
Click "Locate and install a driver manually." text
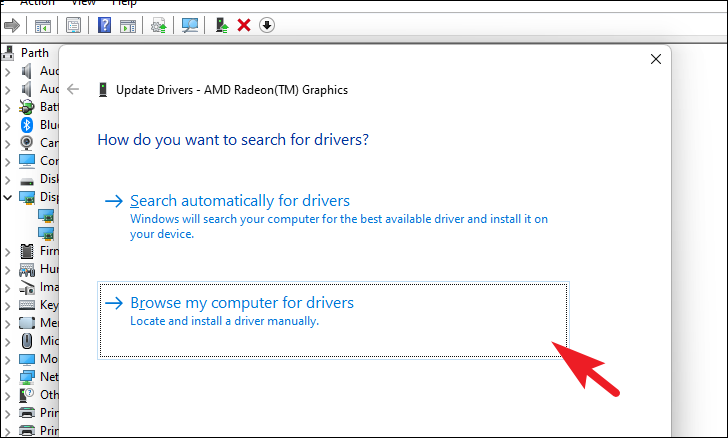coord(224,321)
